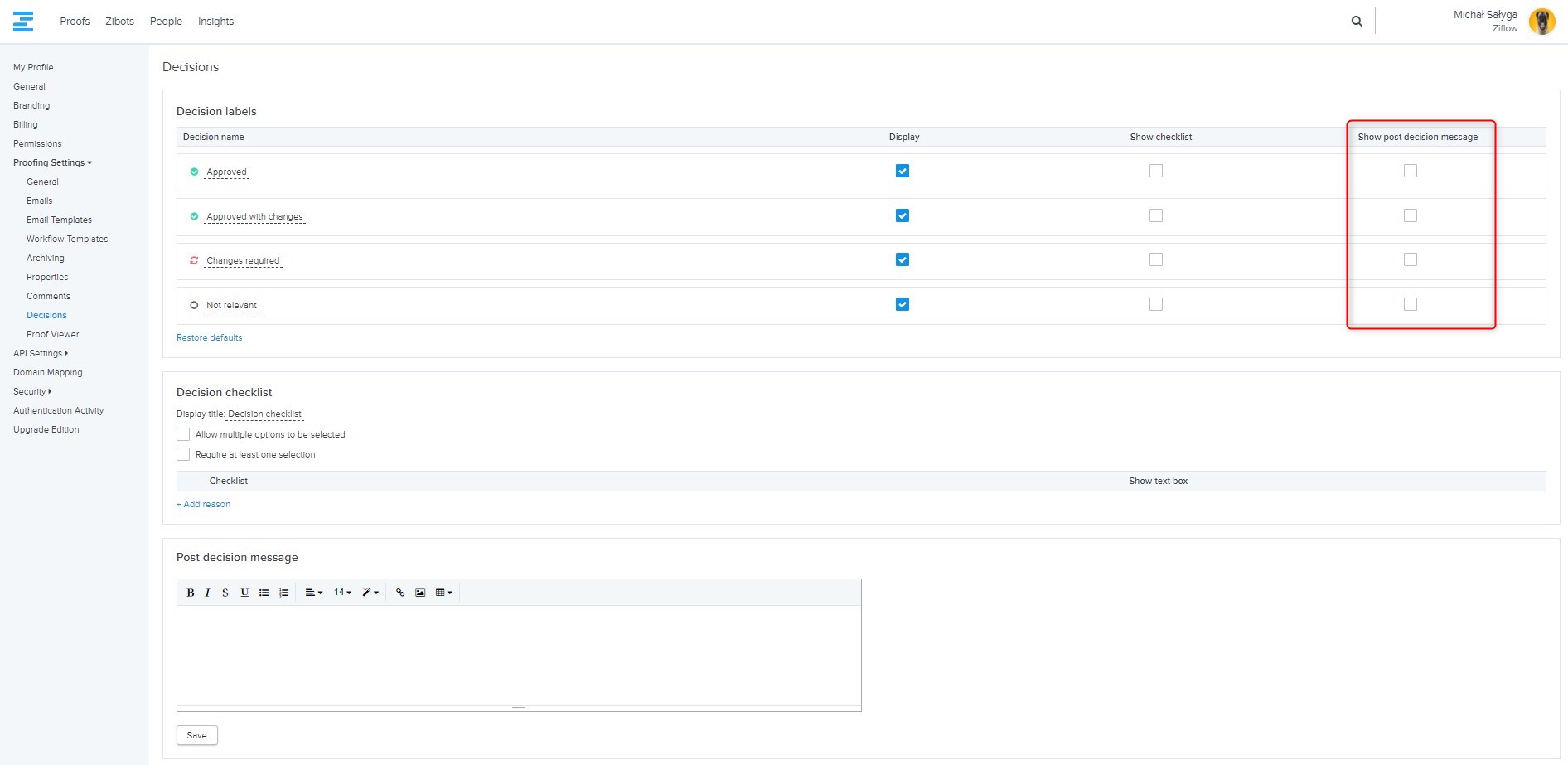Enable Show checklist for Changes required
1568x765 pixels.
[1156, 259]
